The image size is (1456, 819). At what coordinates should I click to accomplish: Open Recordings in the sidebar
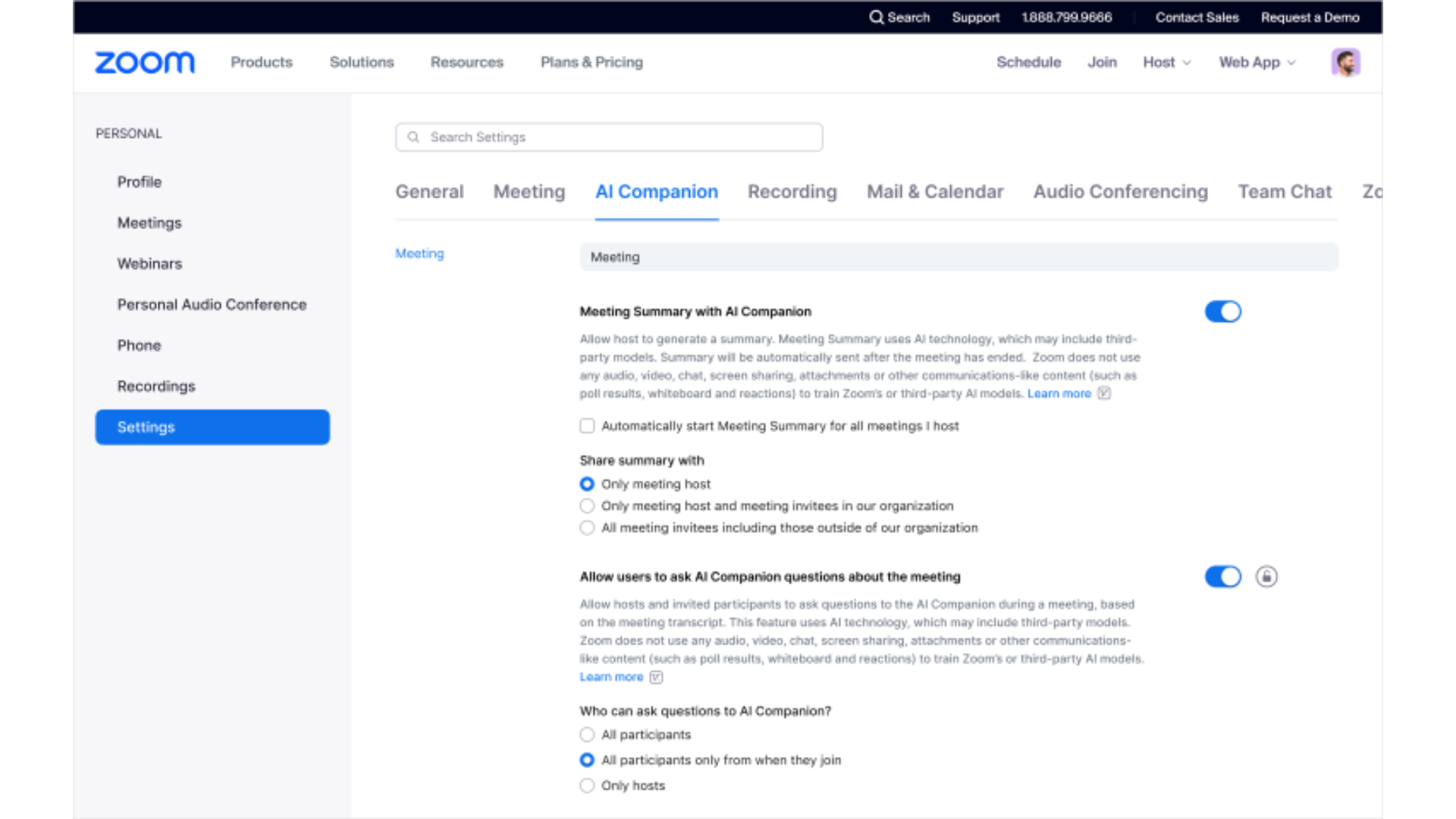[156, 386]
